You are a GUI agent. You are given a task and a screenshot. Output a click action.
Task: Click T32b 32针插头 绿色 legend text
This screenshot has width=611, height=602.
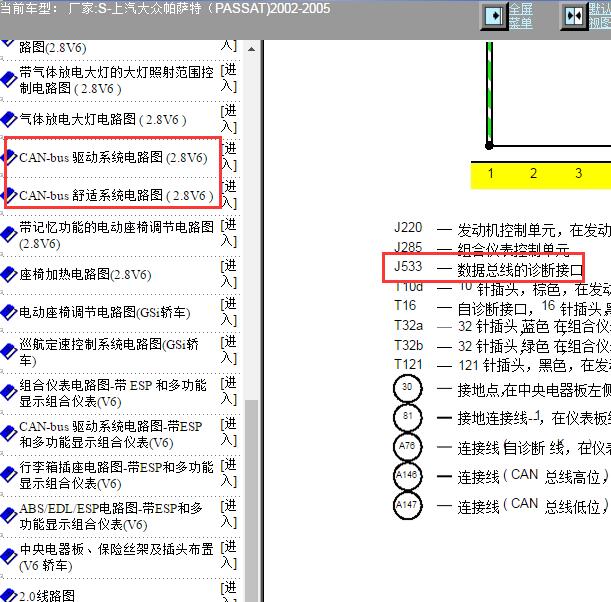(x=502, y=346)
